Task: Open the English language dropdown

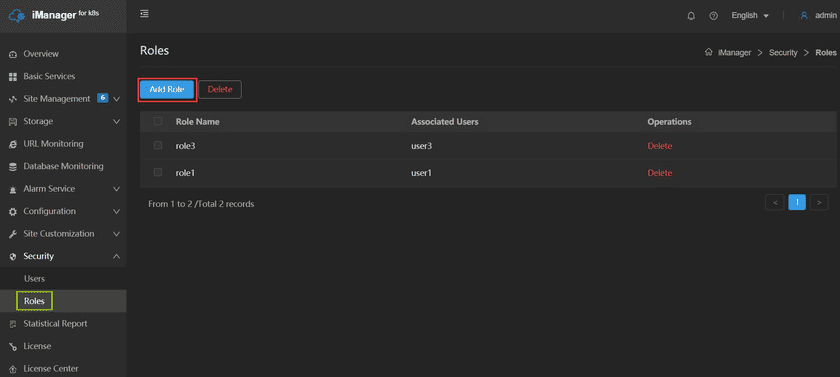Action: [x=750, y=16]
